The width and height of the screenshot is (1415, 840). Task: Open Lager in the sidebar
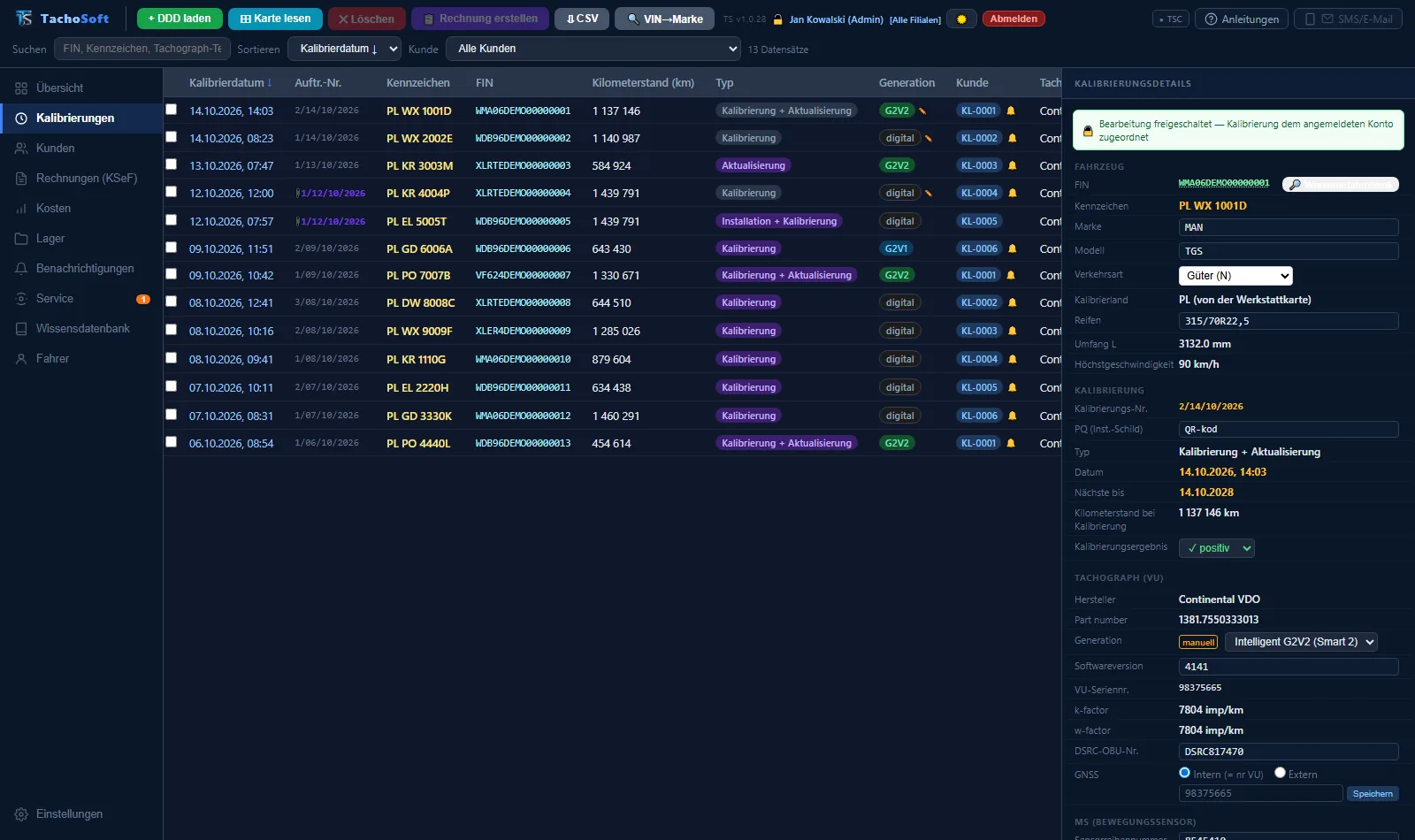(81, 238)
